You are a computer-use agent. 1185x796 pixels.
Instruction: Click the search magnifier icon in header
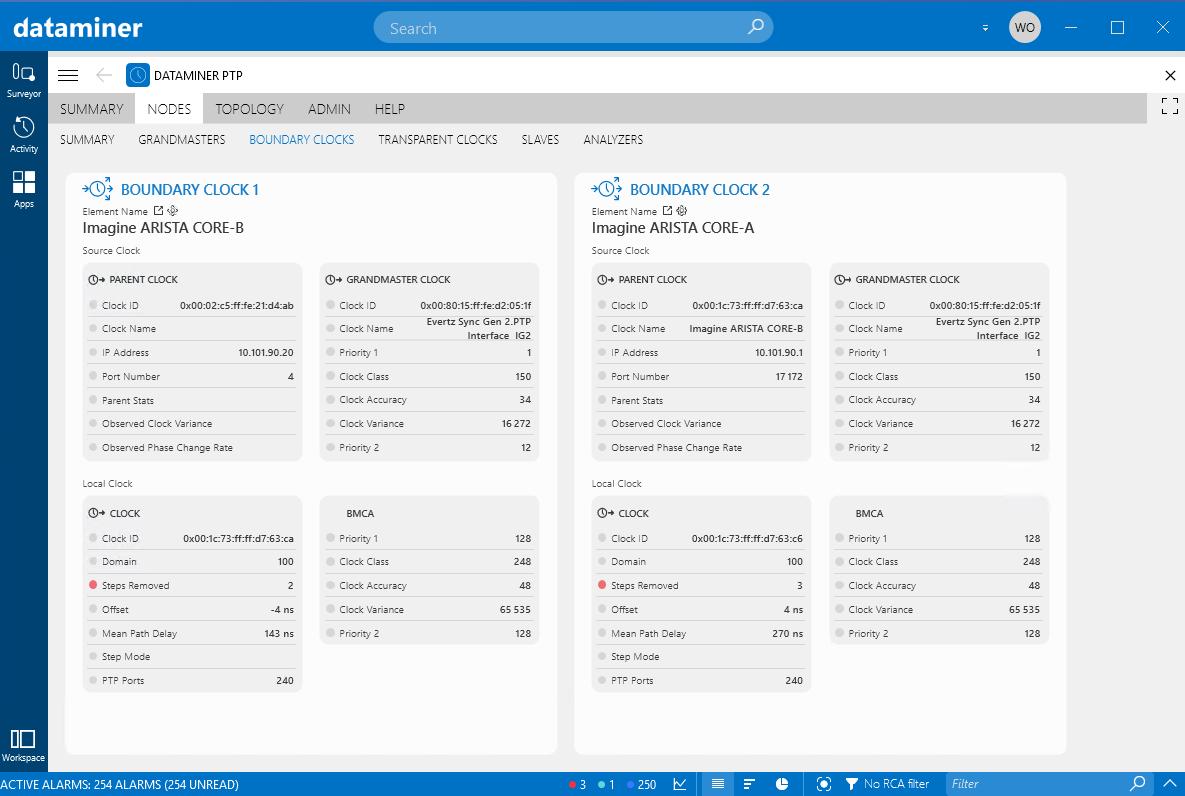click(x=755, y=27)
